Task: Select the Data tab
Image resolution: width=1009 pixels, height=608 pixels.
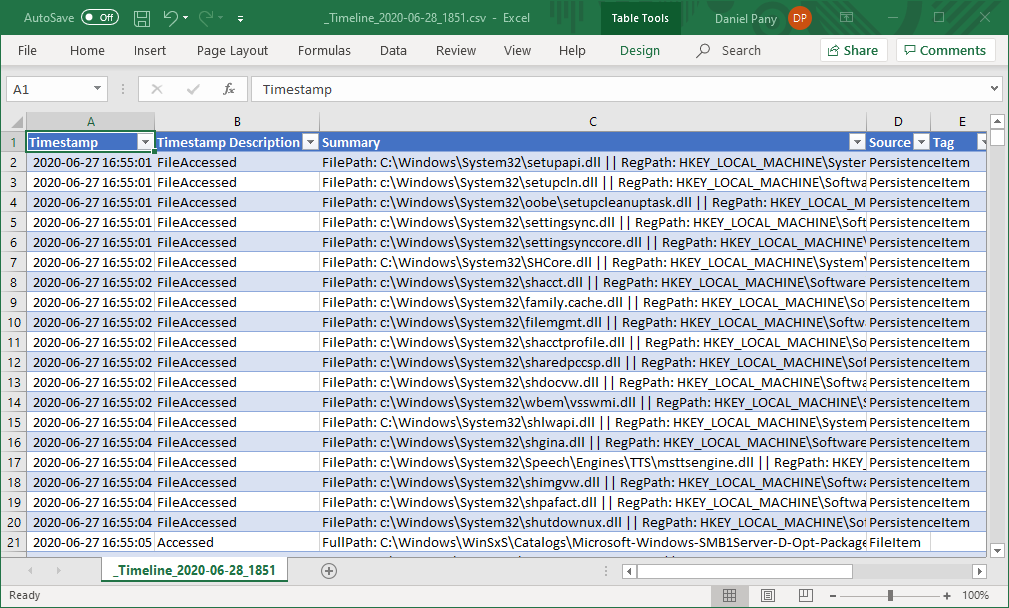Action: click(393, 50)
